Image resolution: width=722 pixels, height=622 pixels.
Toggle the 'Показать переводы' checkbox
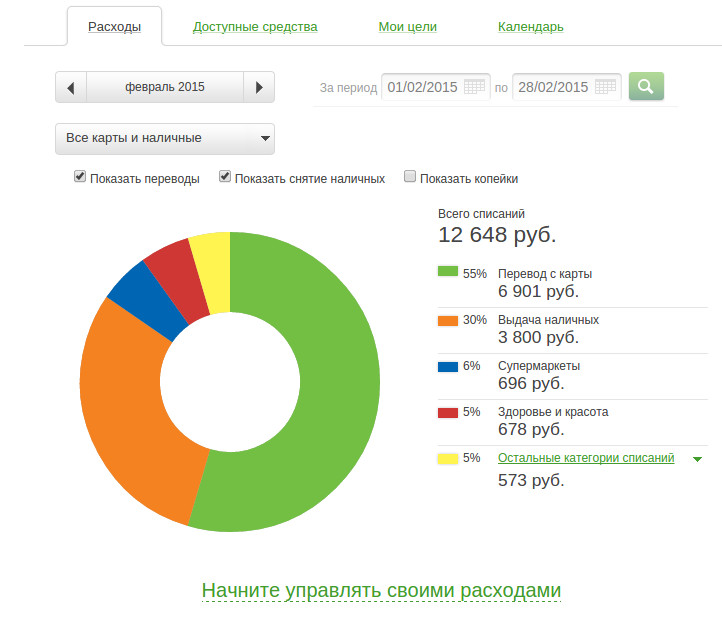80,177
